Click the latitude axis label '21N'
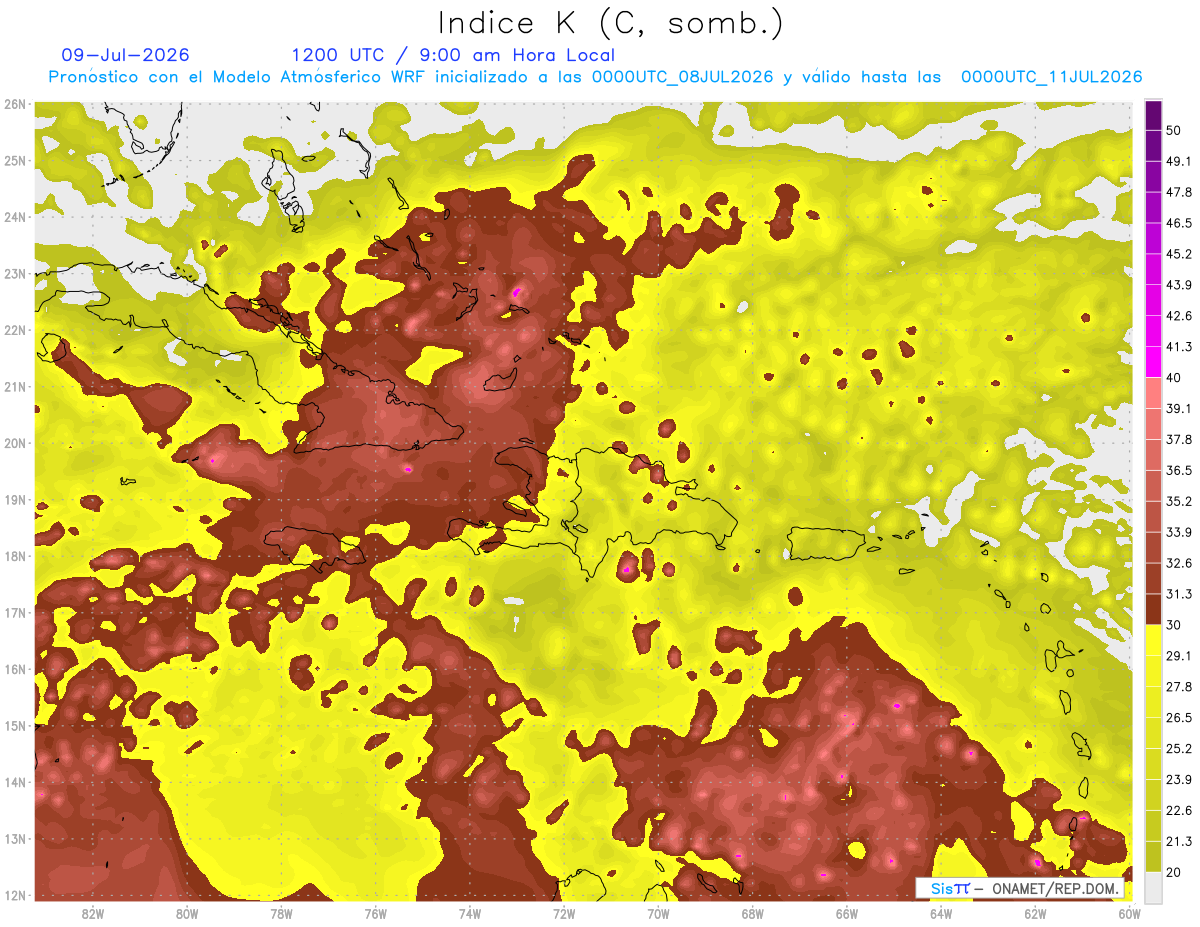The width and height of the screenshot is (1200, 927). (x=15, y=387)
